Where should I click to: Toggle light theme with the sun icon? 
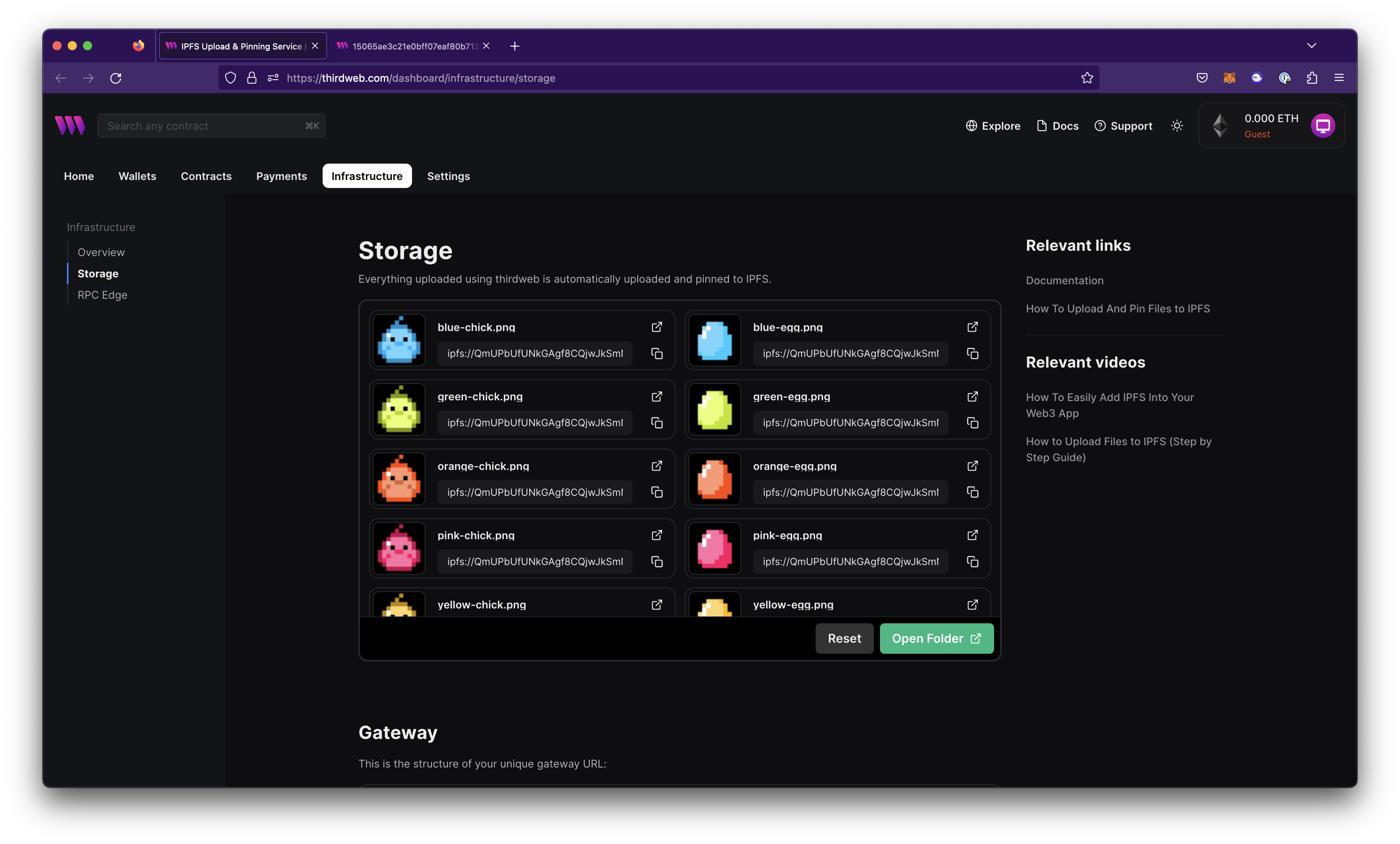click(1176, 126)
